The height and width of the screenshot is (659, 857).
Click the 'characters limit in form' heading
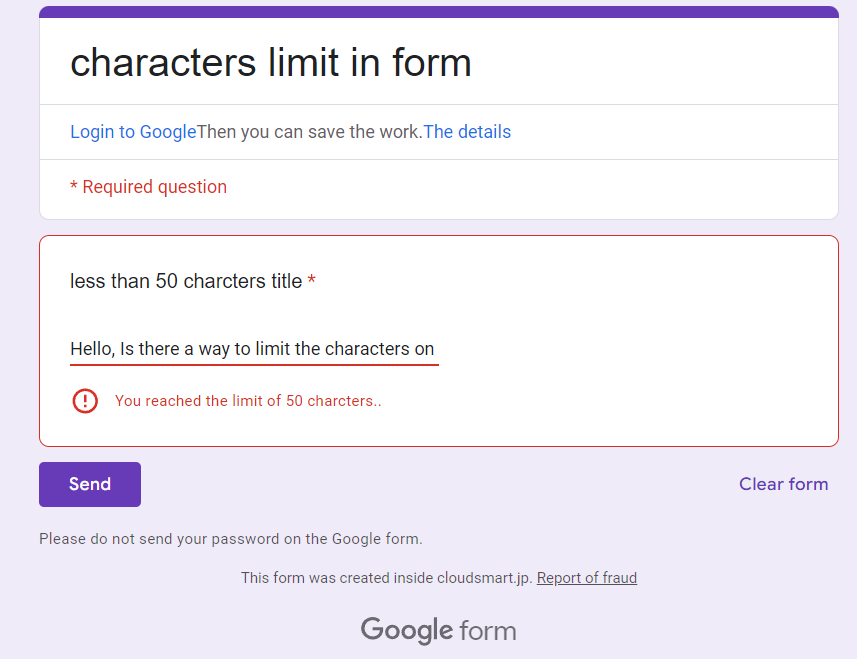tap(270, 63)
